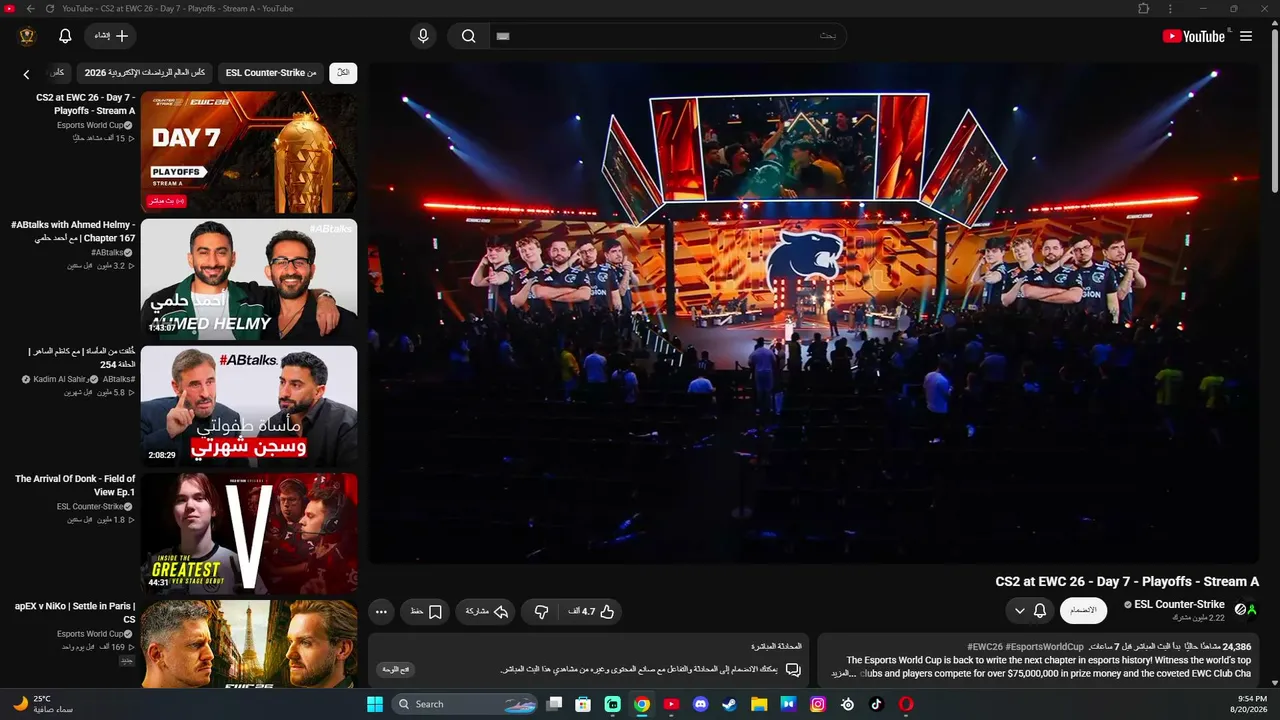Open Instagram from the taskbar
The image size is (1280, 720).
(x=818, y=704)
